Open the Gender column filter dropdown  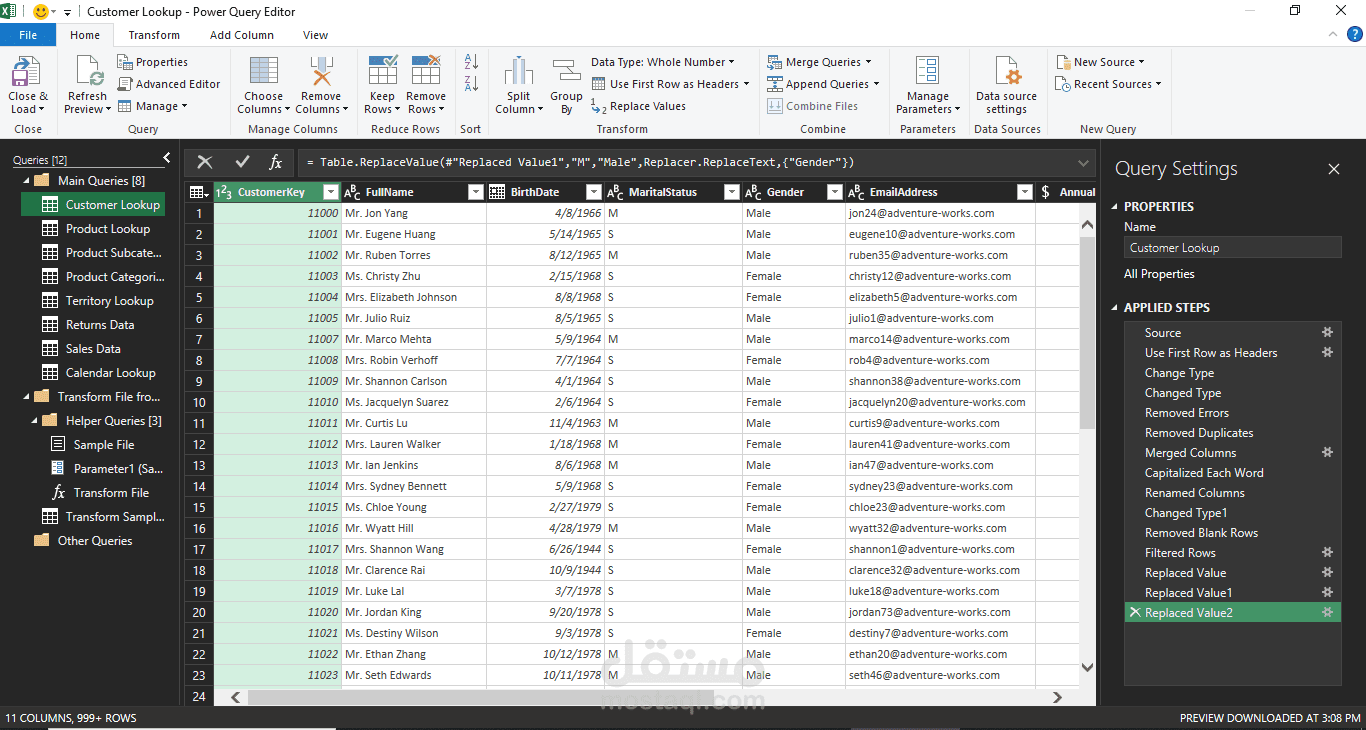[x=832, y=192]
